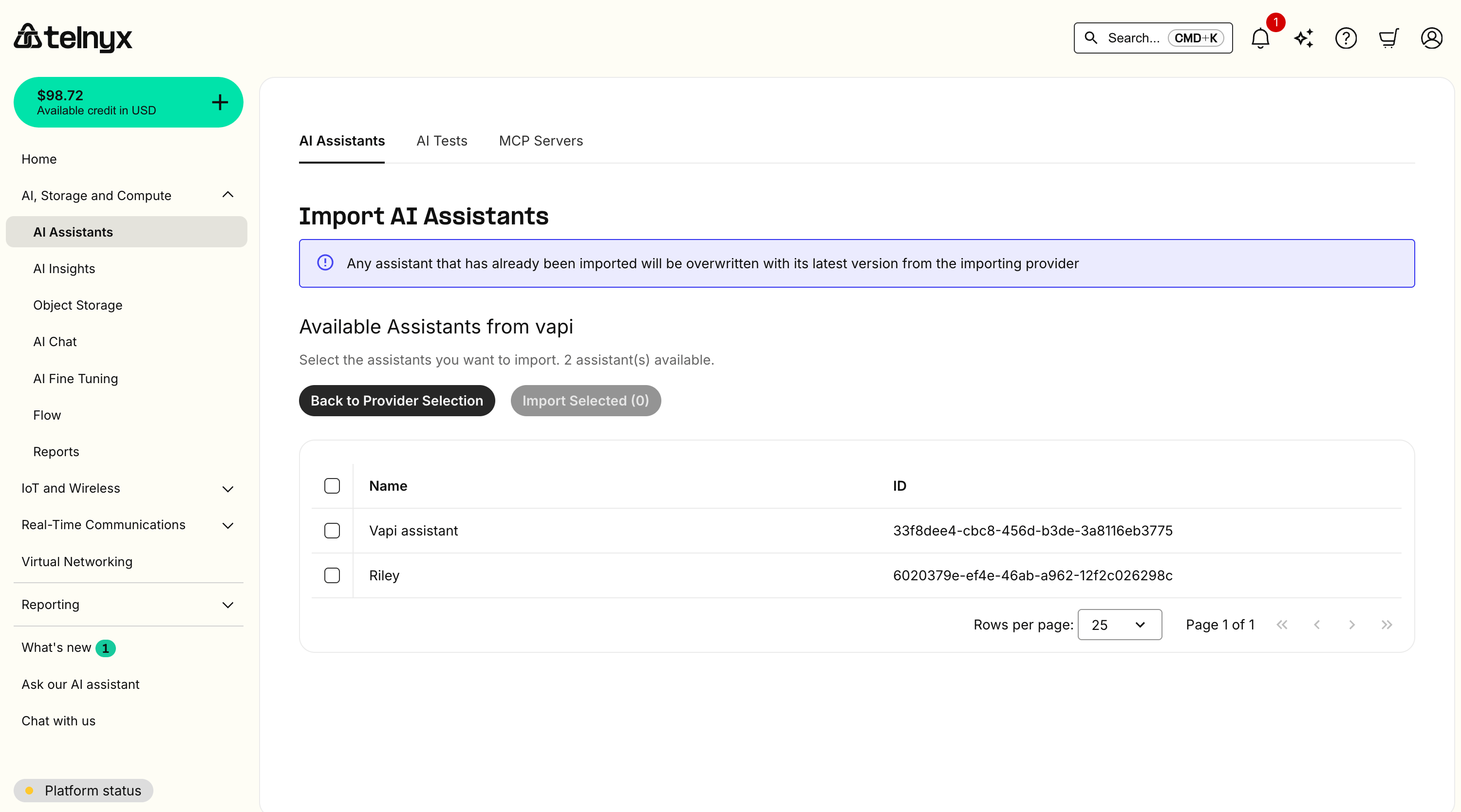Switch to the AI Tests tab

pos(442,141)
